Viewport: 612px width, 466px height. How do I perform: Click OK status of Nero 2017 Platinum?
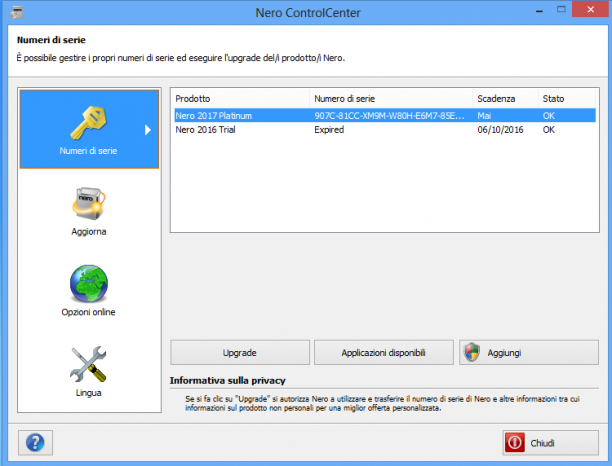click(548, 116)
